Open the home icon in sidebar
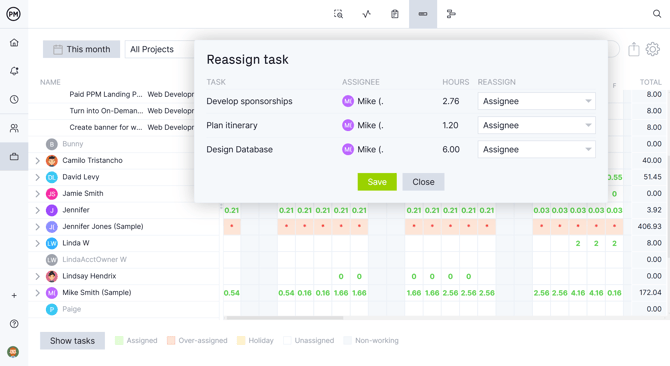This screenshot has height=366, width=670. coord(14,43)
